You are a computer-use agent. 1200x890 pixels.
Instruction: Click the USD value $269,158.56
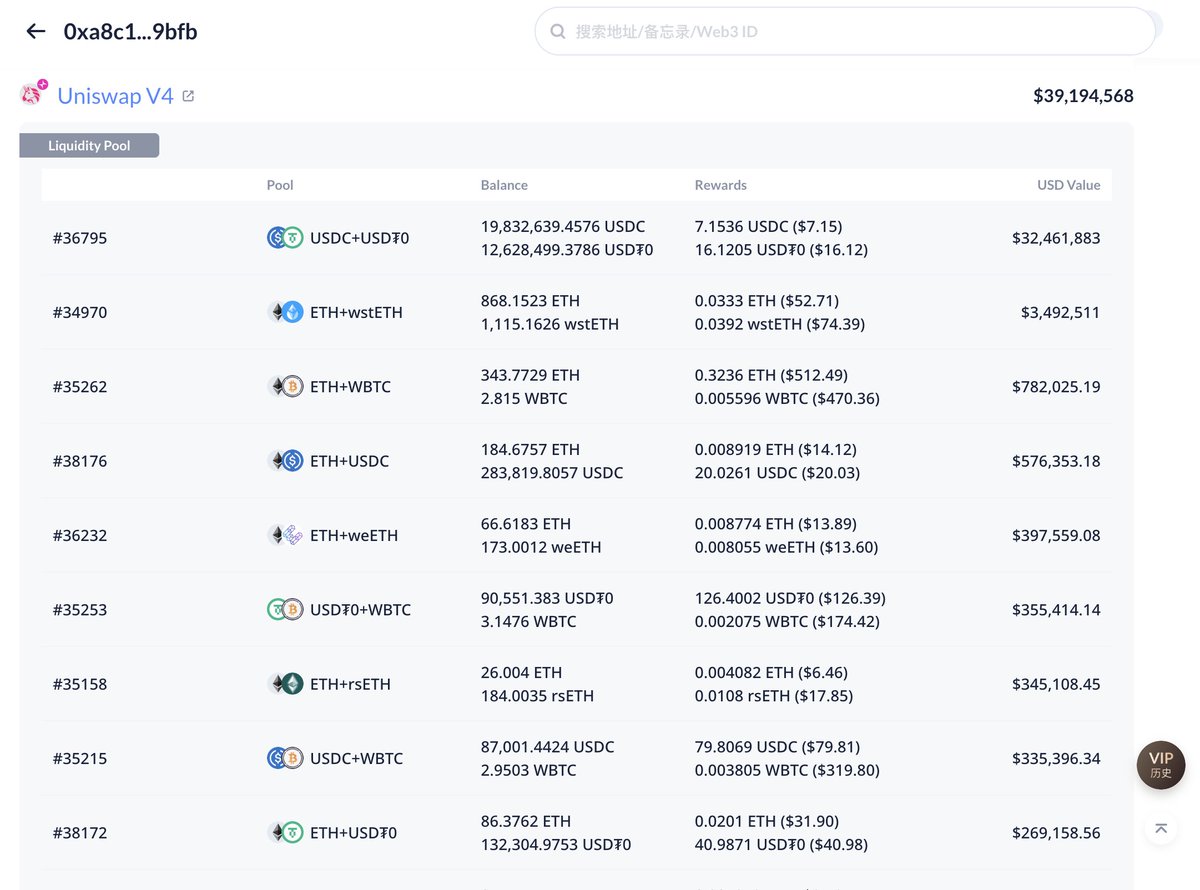[1056, 832]
